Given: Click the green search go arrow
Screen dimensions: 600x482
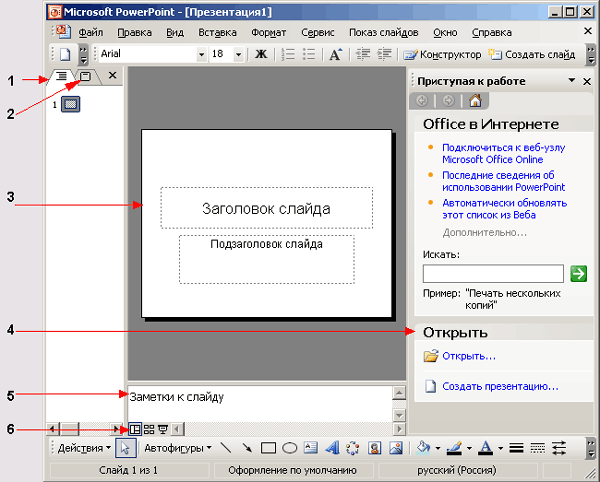Looking at the screenshot, I should pos(578,274).
